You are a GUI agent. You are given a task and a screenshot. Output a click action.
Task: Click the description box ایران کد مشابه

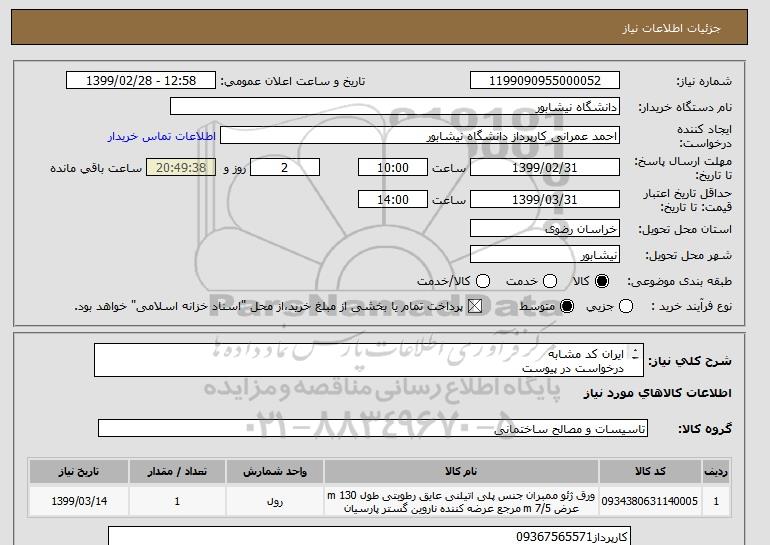point(369,360)
